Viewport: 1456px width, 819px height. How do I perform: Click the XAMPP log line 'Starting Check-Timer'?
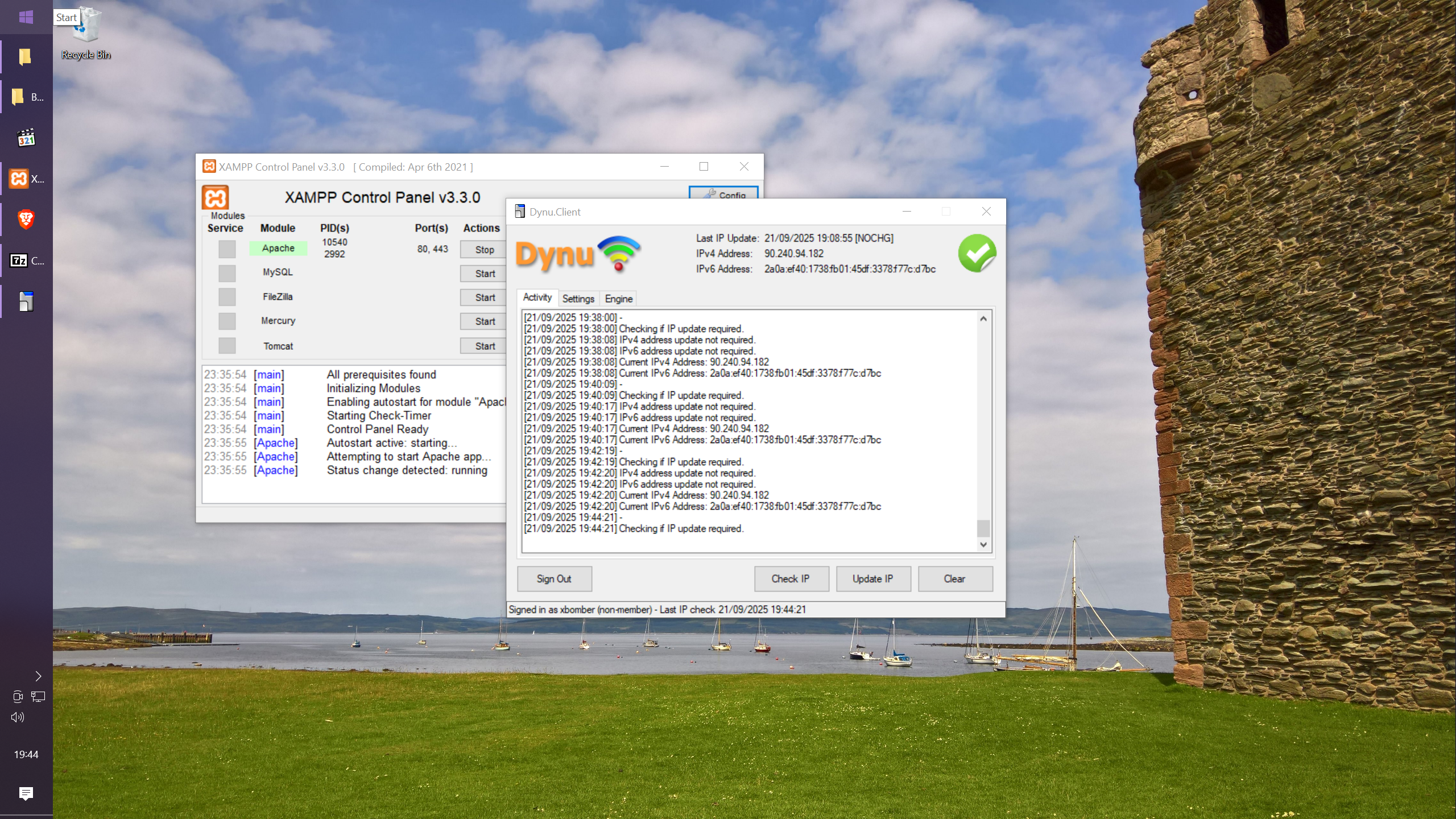(x=379, y=416)
